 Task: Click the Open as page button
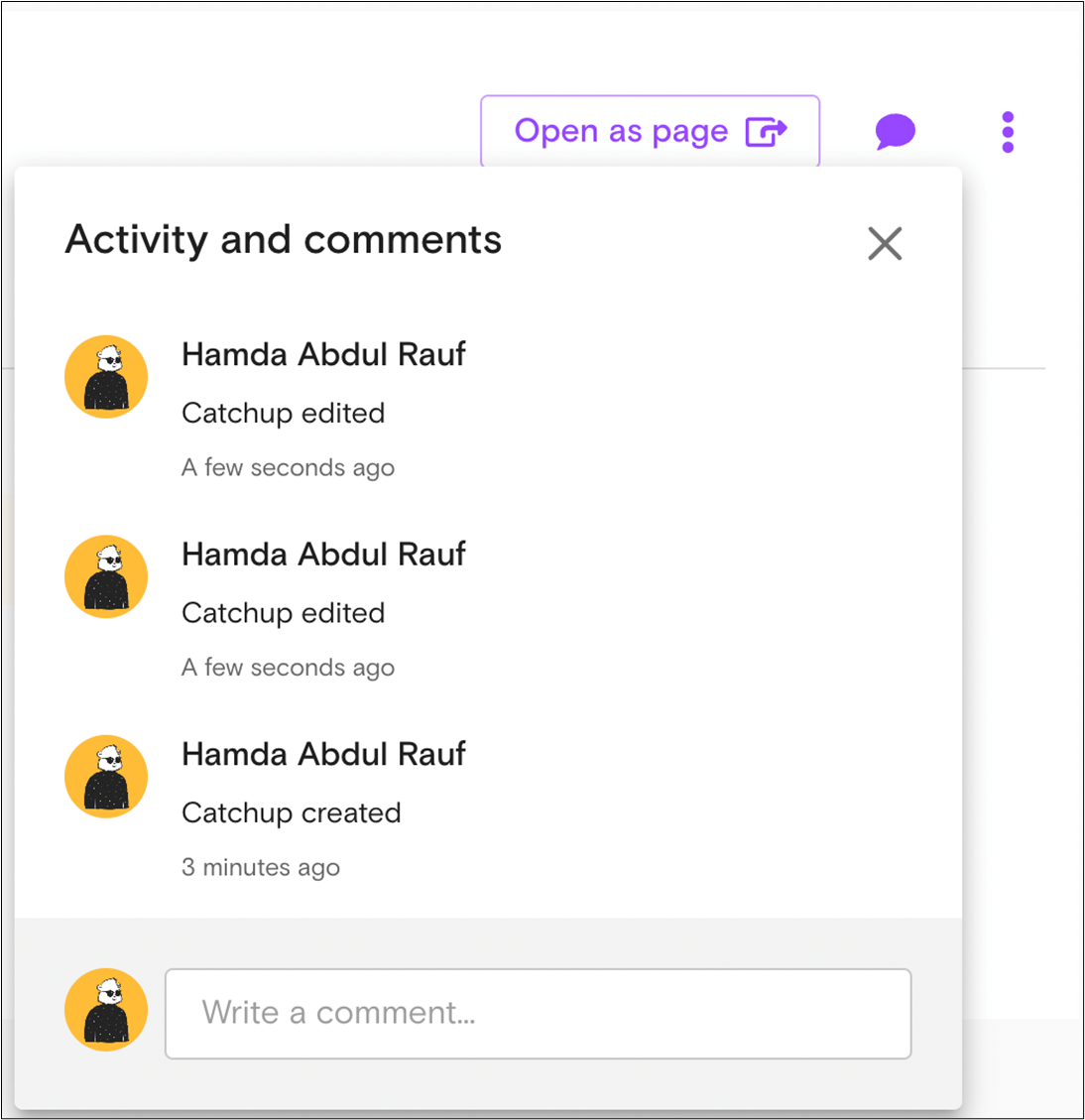(650, 131)
